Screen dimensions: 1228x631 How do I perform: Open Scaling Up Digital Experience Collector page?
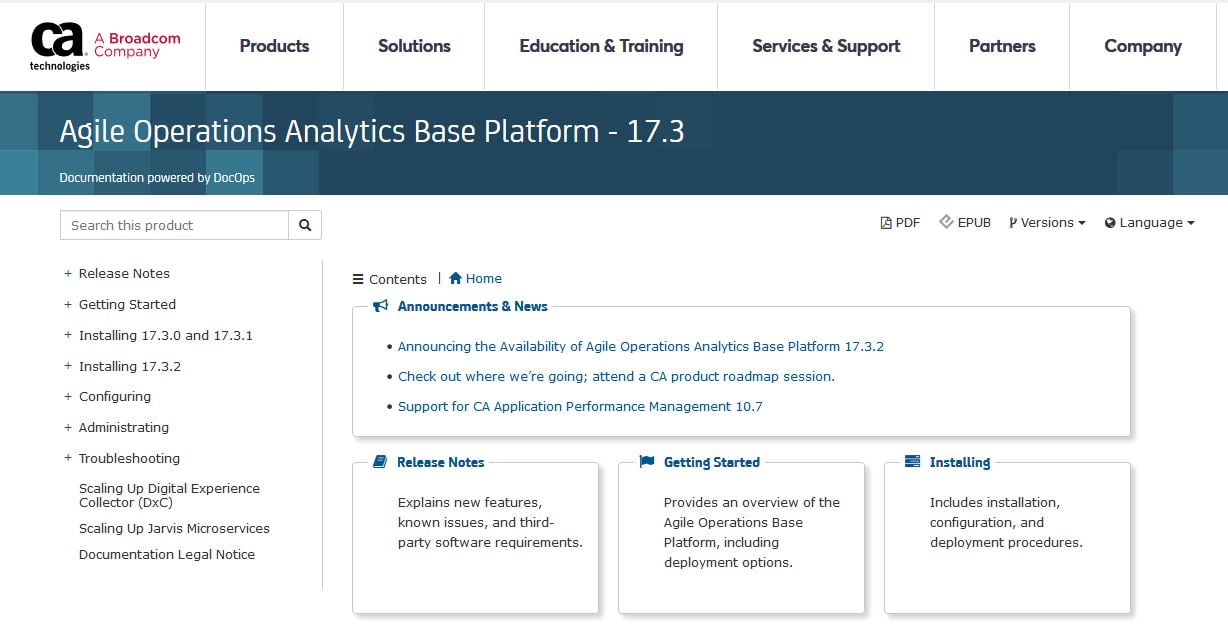pyautogui.click(x=169, y=495)
